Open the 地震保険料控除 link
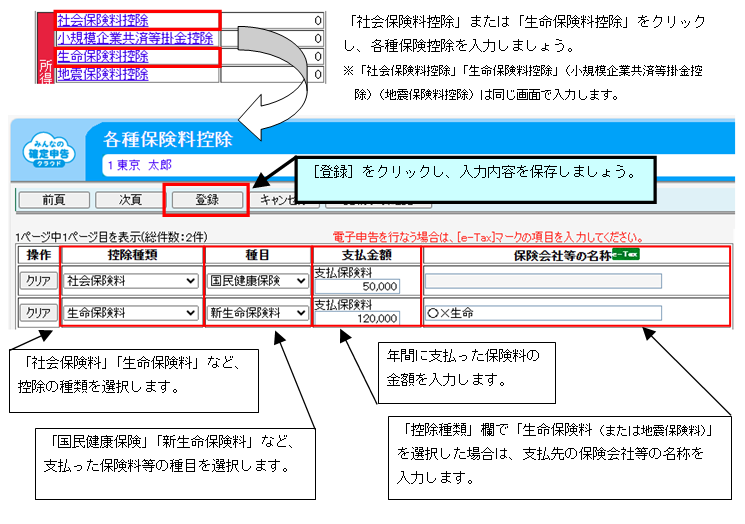The height and width of the screenshot is (524, 745). pos(103,74)
